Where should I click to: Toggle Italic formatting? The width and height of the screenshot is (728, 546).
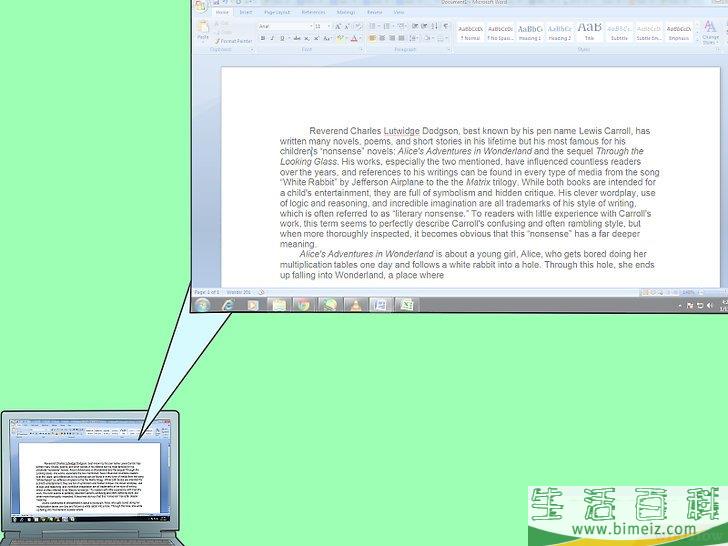pos(273,38)
